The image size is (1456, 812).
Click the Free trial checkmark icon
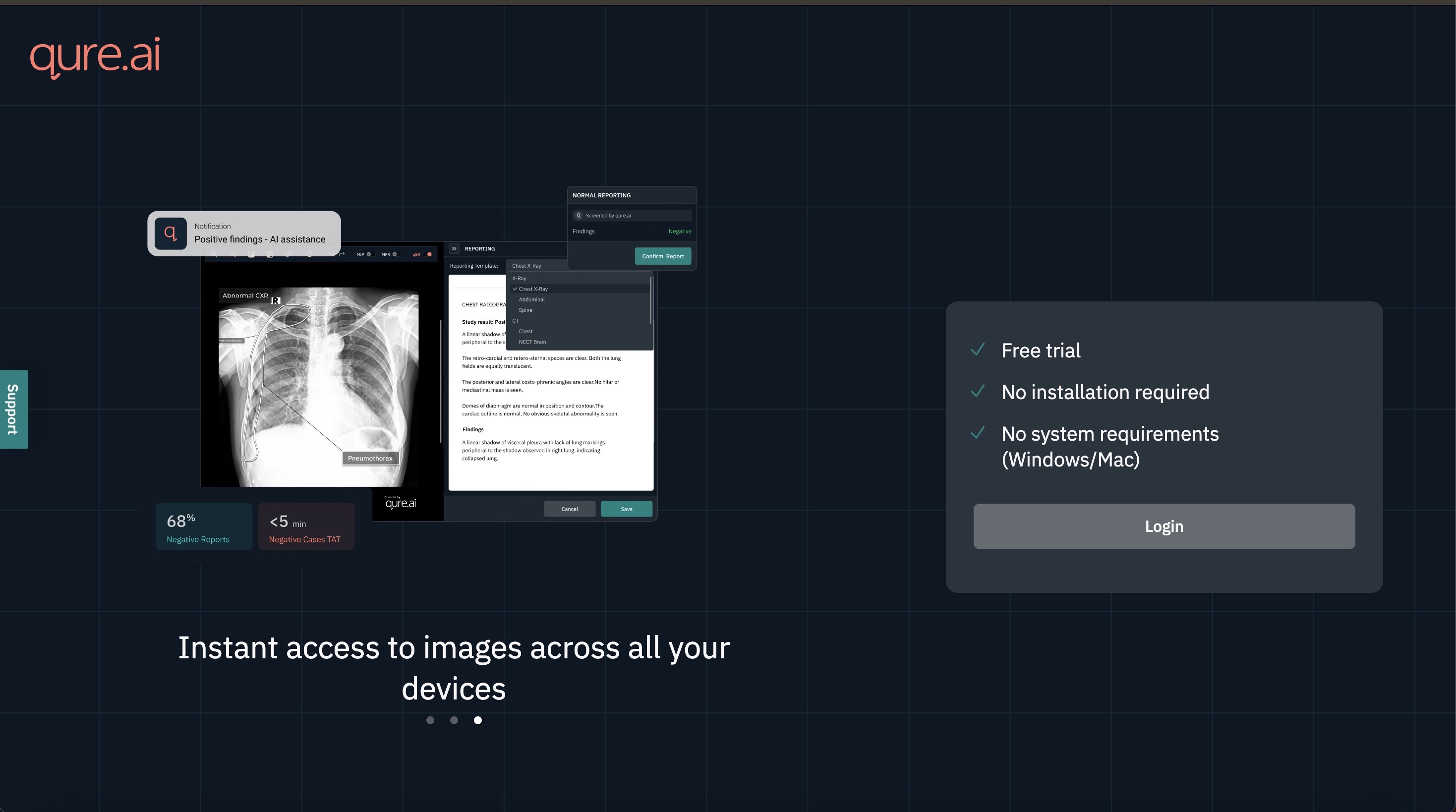[978, 349]
